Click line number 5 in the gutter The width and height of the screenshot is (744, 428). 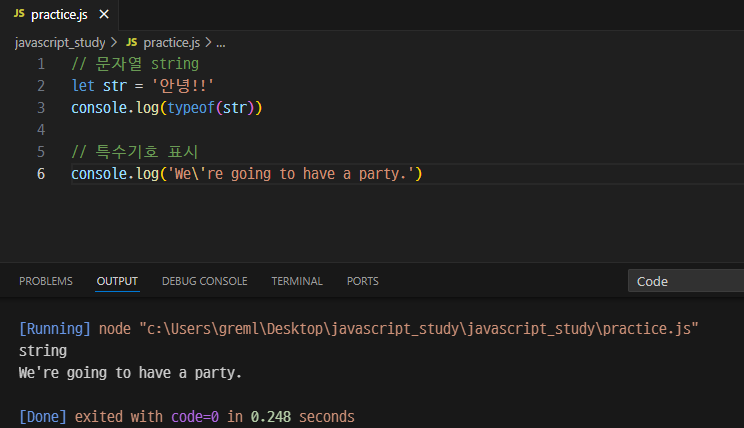coord(41,152)
